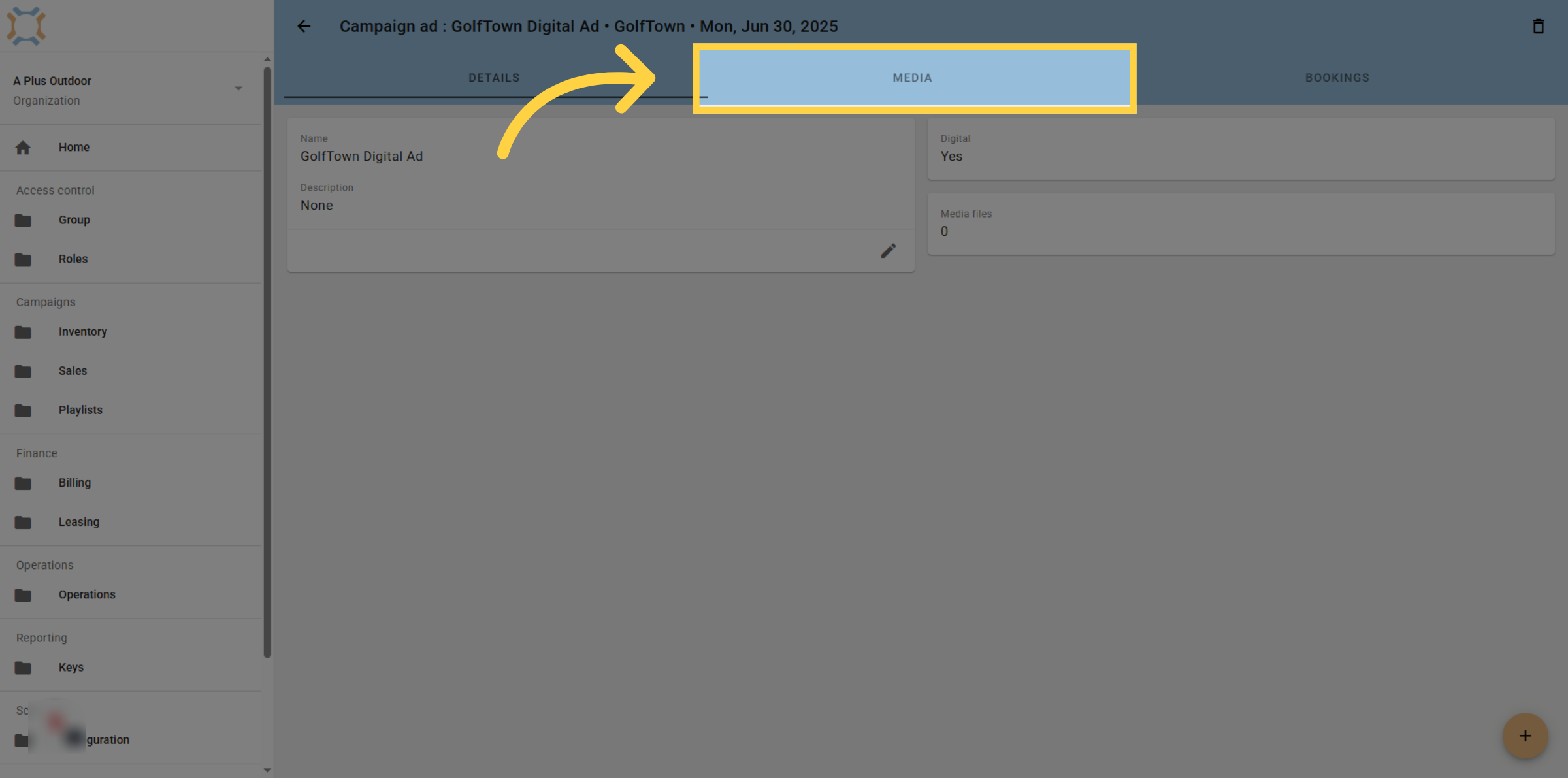This screenshot has width=1568, height=778.
Task: Select the Details tab
Action: point(494,78)
